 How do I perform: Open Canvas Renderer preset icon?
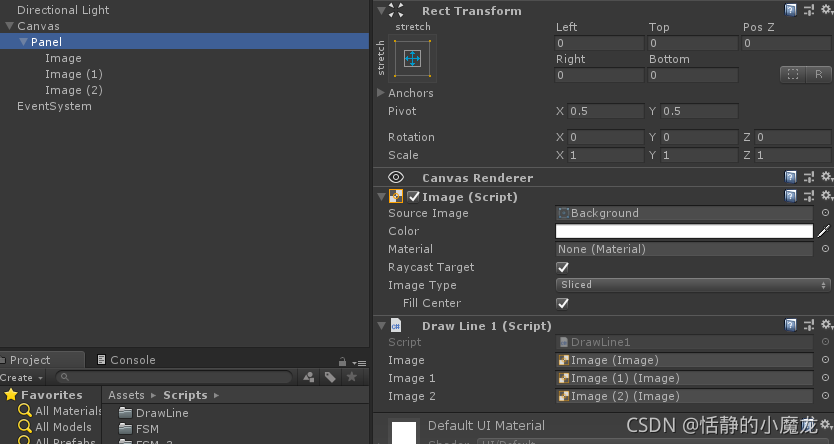(x=808, y=177)
